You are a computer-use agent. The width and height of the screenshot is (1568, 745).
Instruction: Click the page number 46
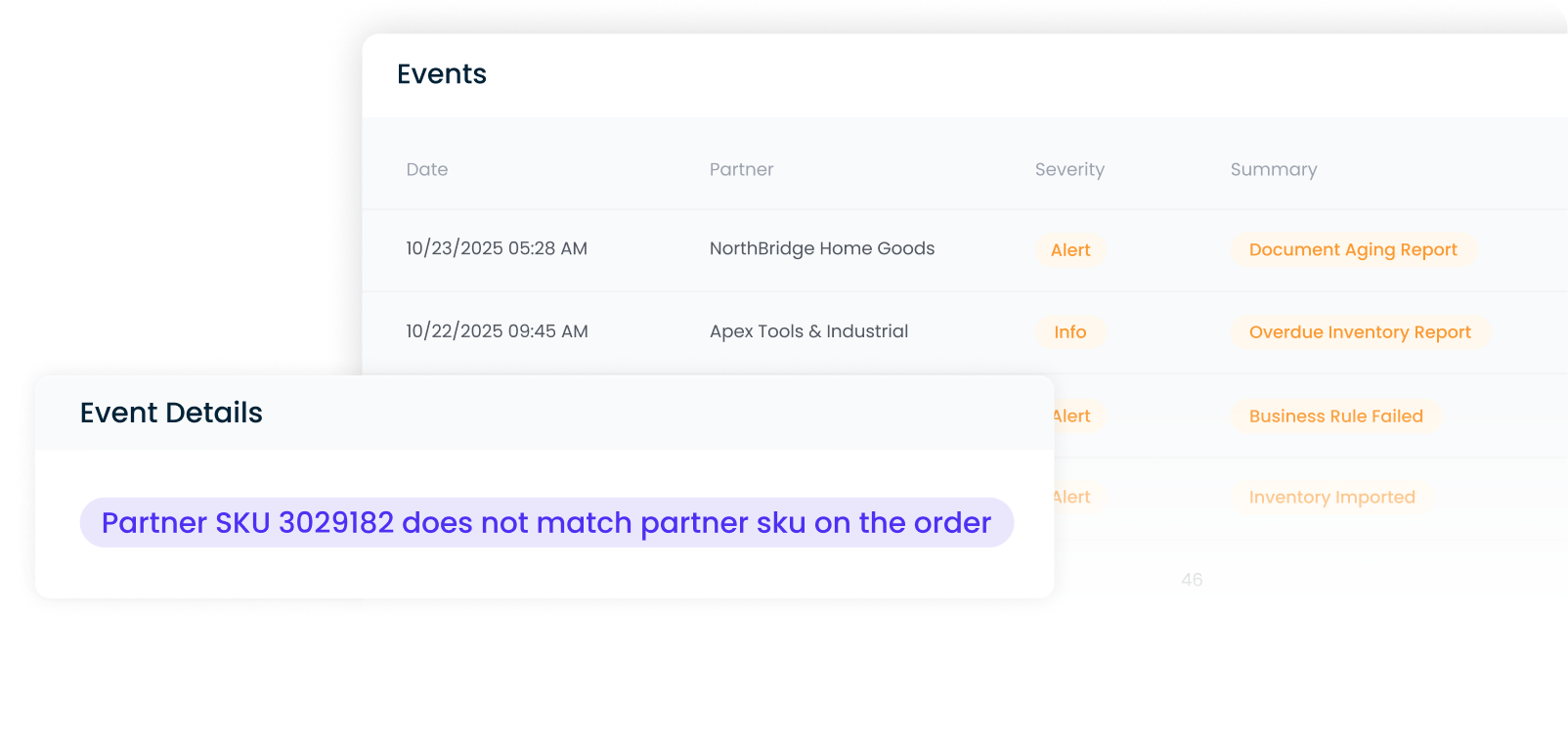point(1192,580)
